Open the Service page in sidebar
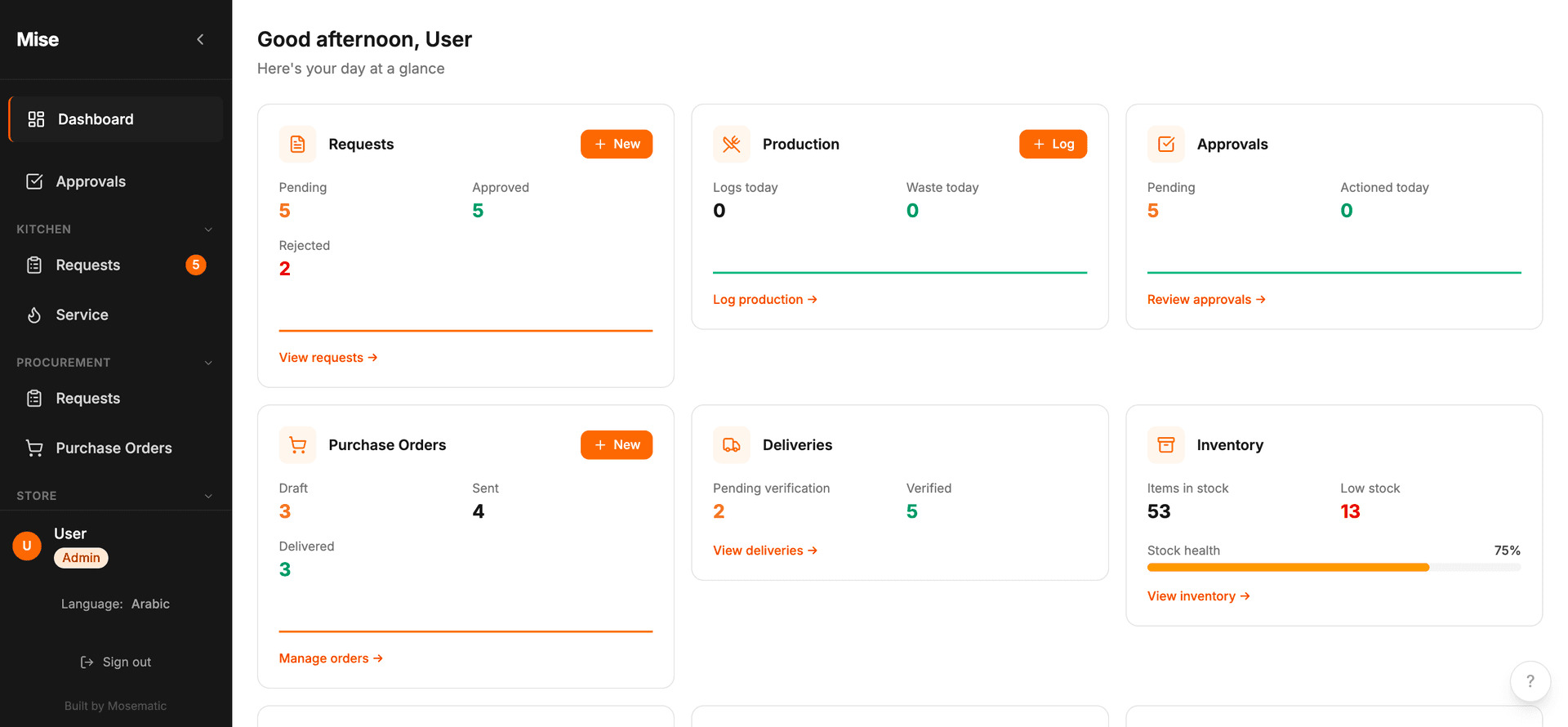1568x727 pixels. [115, 314]
